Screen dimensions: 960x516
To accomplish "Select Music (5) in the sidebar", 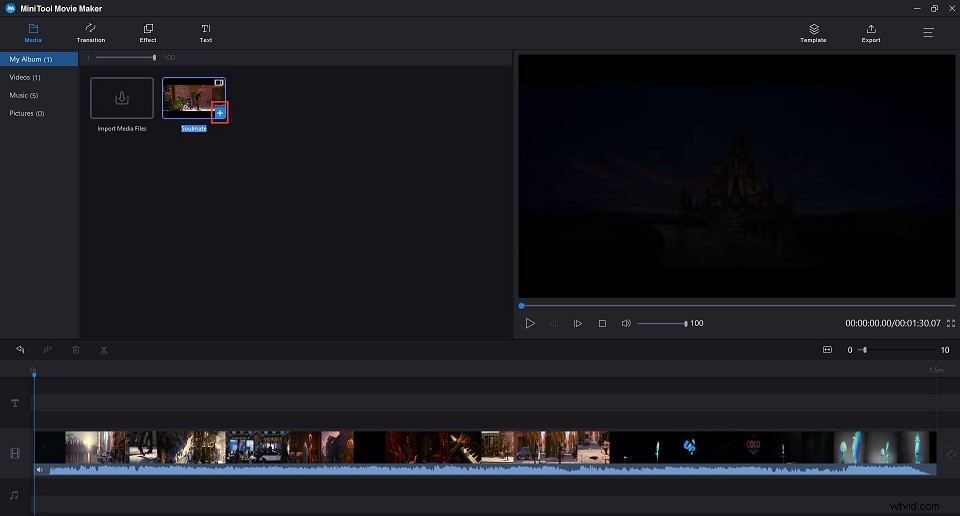I will click(x=25, y=95).
